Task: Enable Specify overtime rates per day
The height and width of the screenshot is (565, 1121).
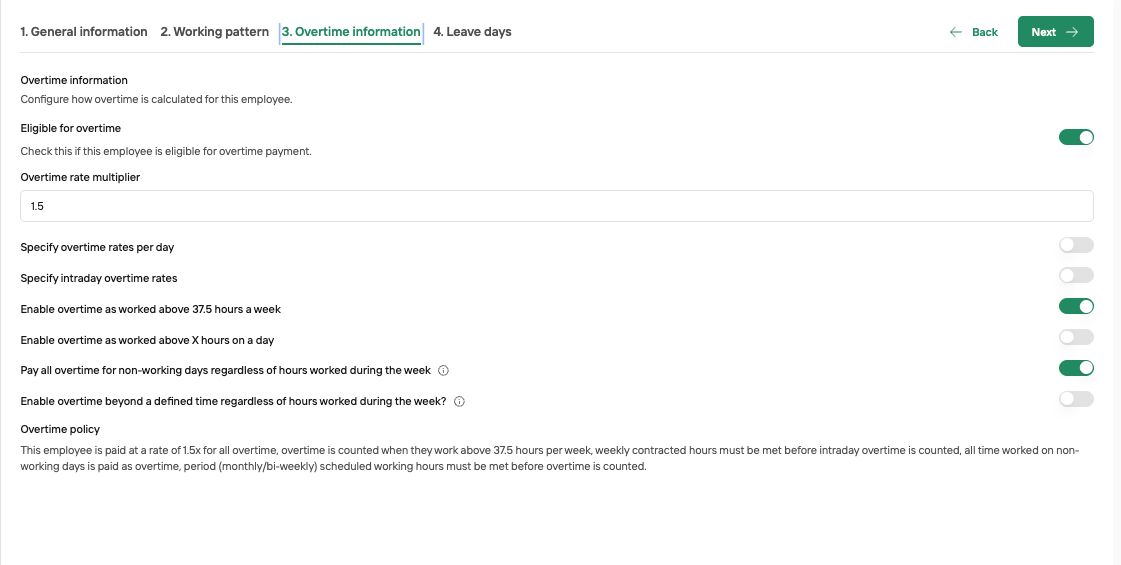Action: pos(1076,245)
